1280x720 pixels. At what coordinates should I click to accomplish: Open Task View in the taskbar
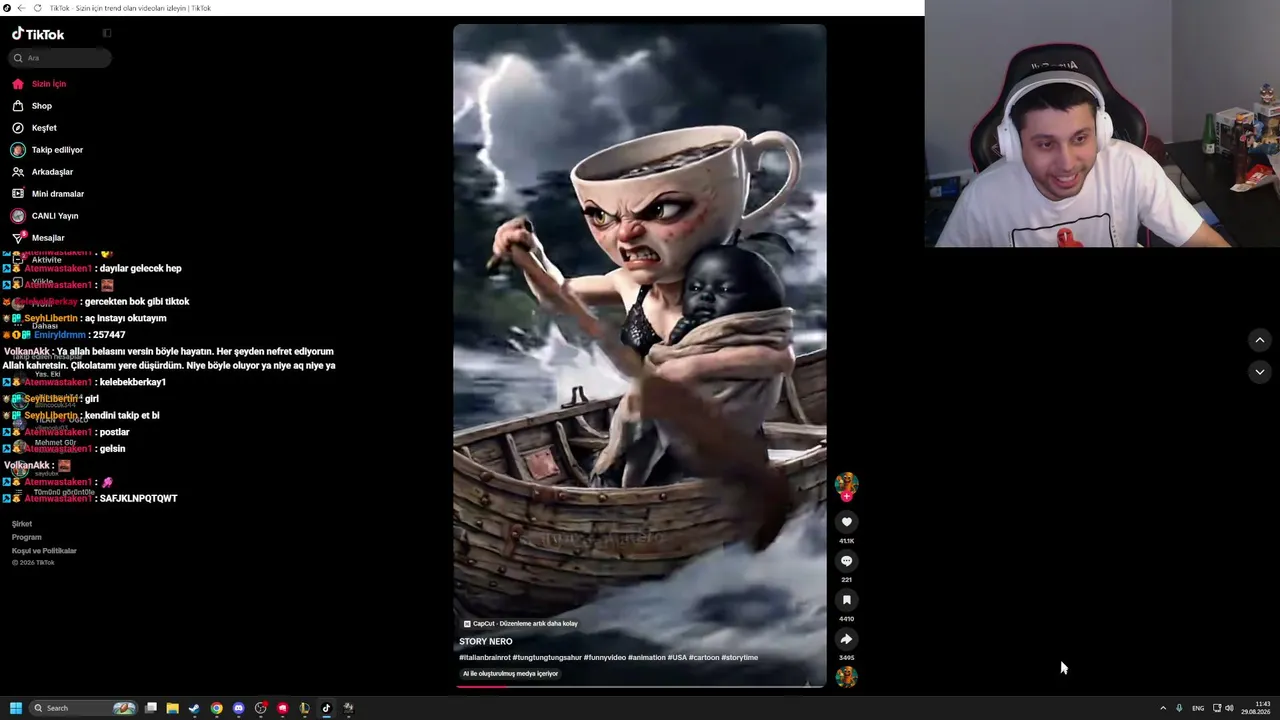click(151, 708)
